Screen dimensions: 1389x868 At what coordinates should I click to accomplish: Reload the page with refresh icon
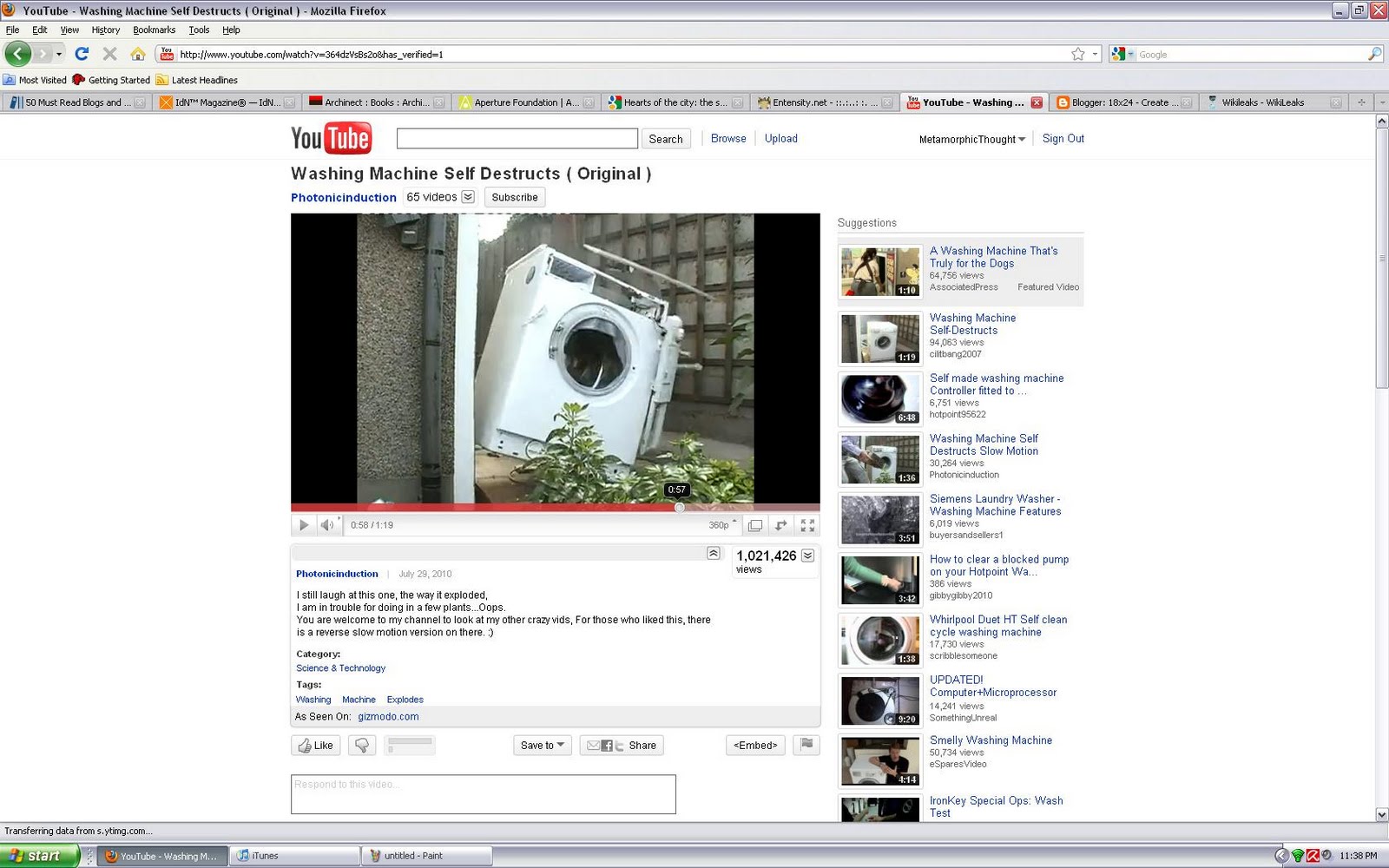click(82, 54)
